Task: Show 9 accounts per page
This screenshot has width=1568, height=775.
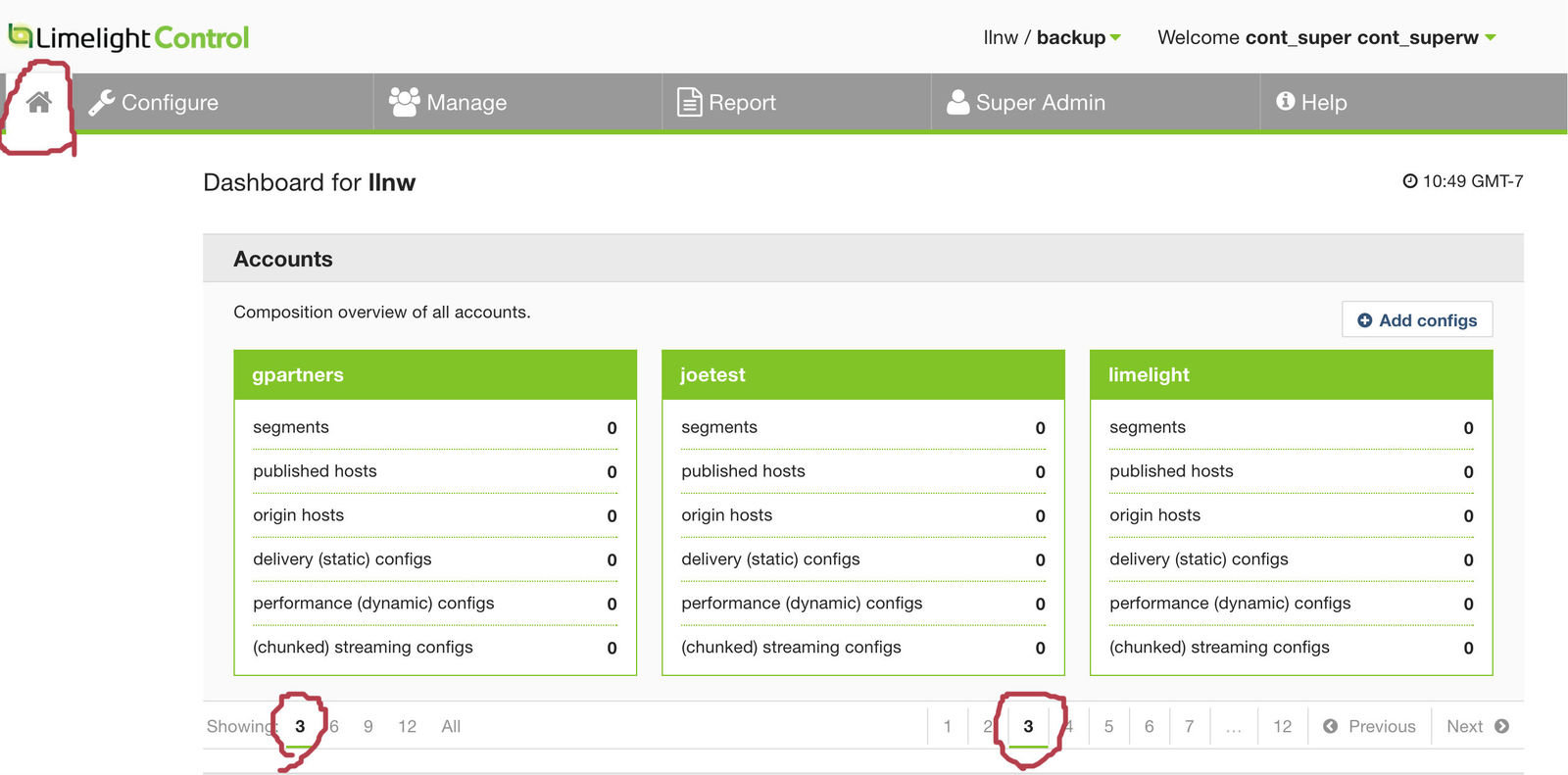Action: pos(367,726)
